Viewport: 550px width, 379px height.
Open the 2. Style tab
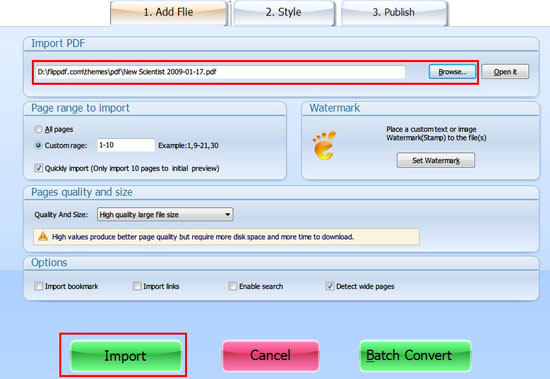[x=283, y=13]
